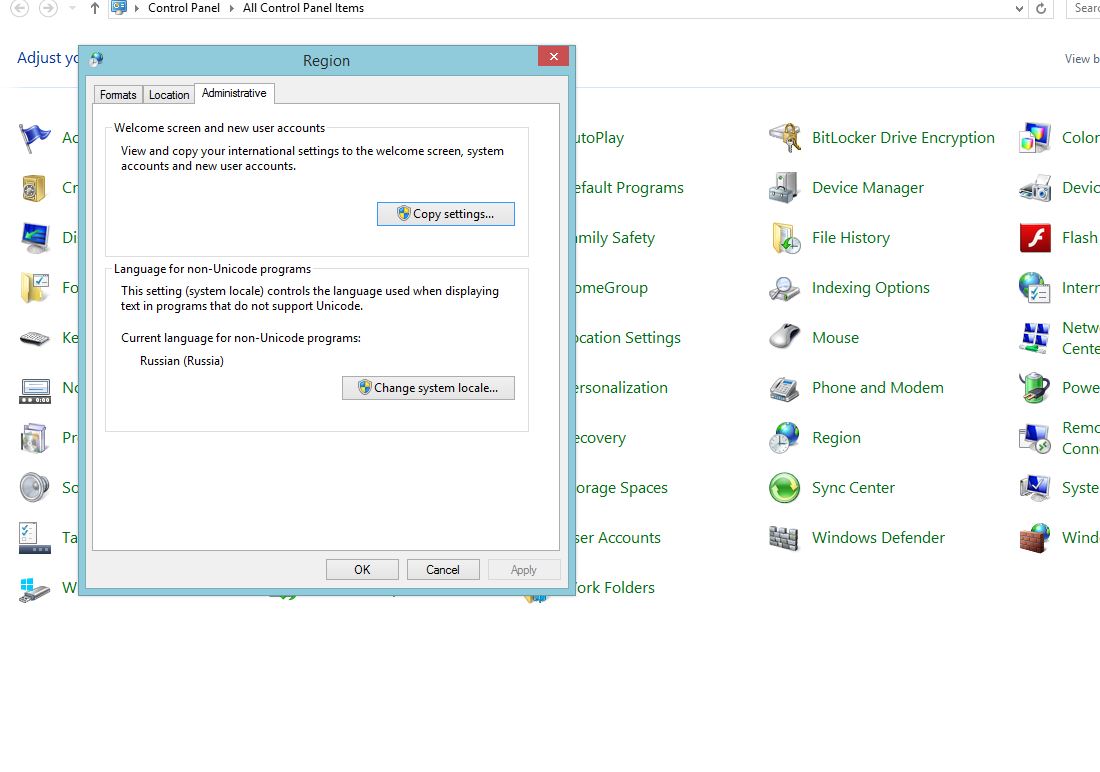Open the HomeGroup link

(x=612, y=288)
